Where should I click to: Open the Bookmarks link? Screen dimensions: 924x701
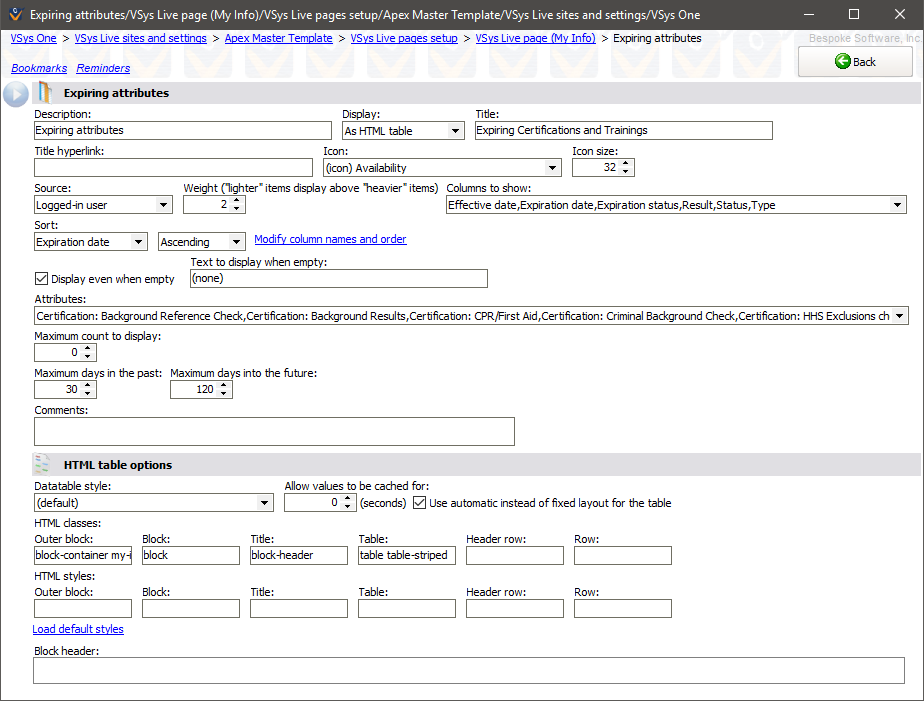(x=39, y=68)
